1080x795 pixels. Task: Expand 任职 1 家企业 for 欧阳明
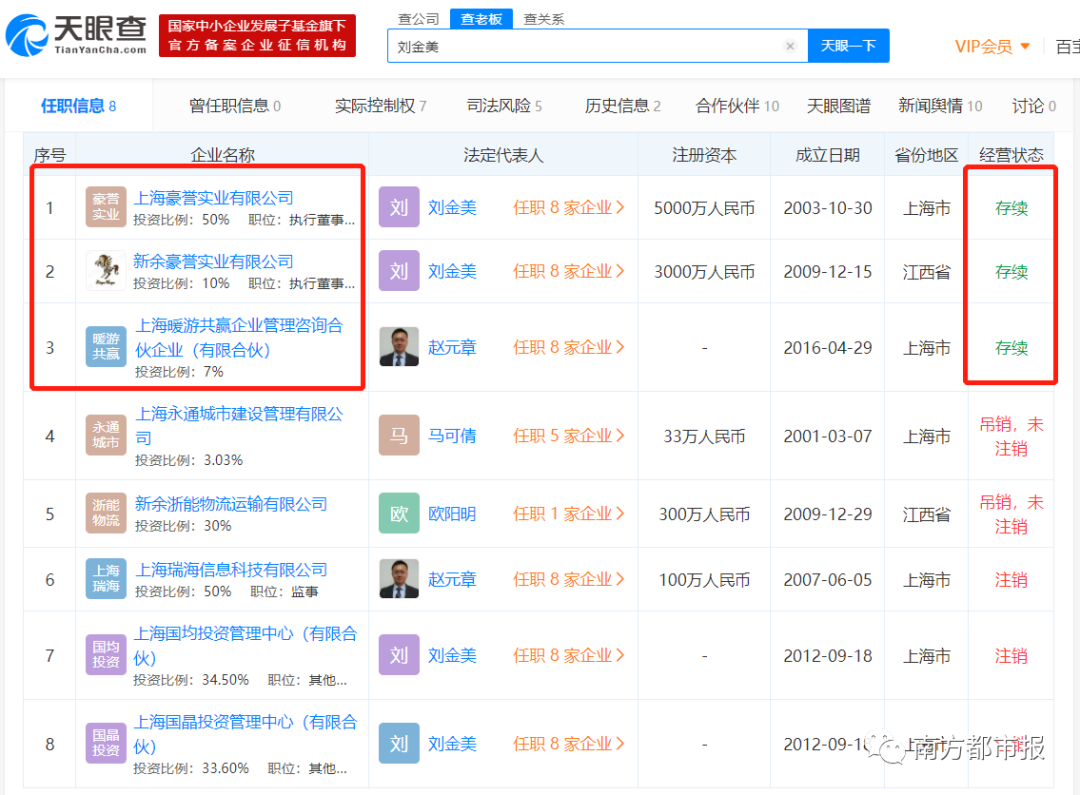568,514
